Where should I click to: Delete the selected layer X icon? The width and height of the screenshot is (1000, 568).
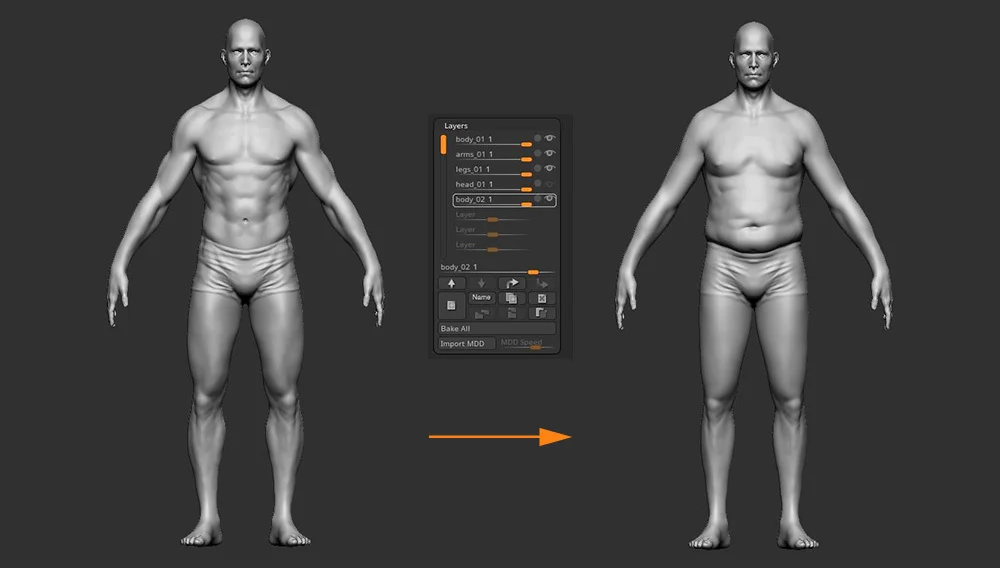click(542, 298)
